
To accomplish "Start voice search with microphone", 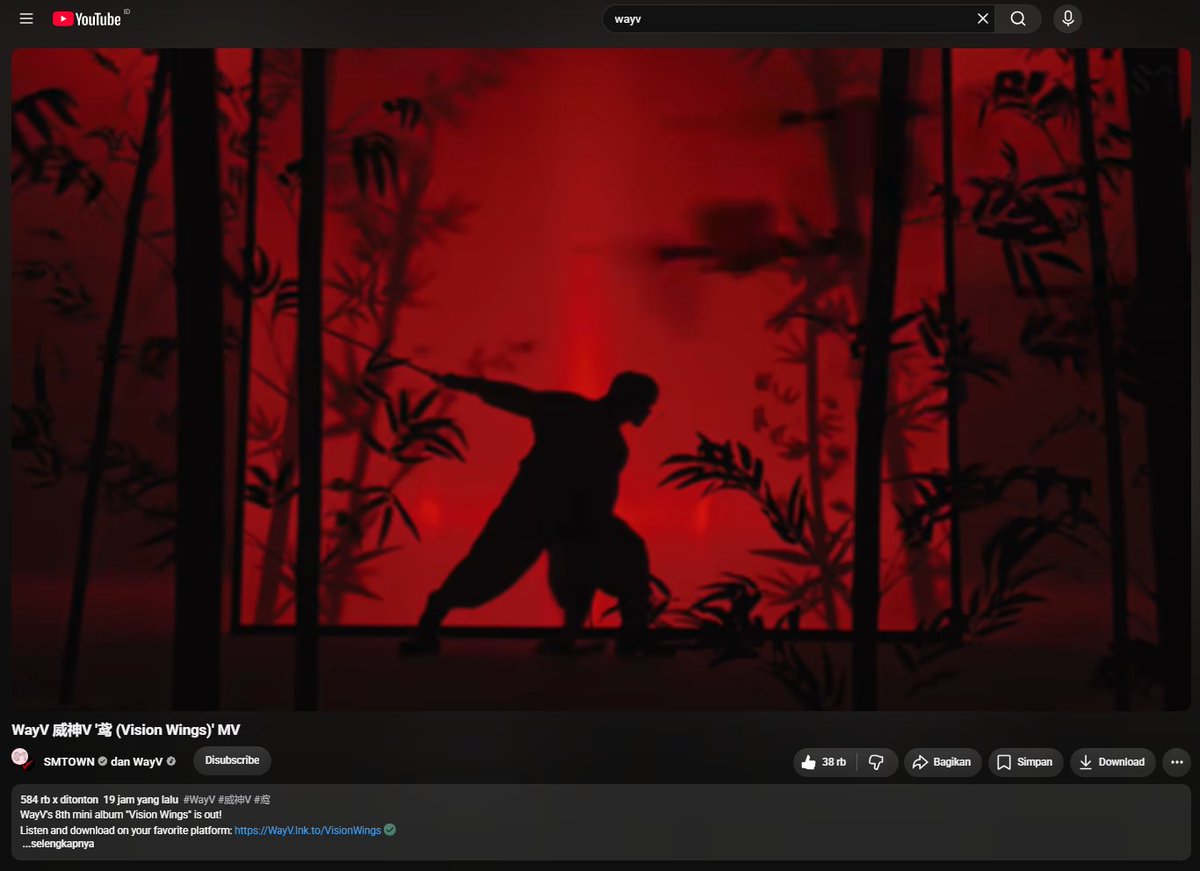I will [x=1068, y=19].
